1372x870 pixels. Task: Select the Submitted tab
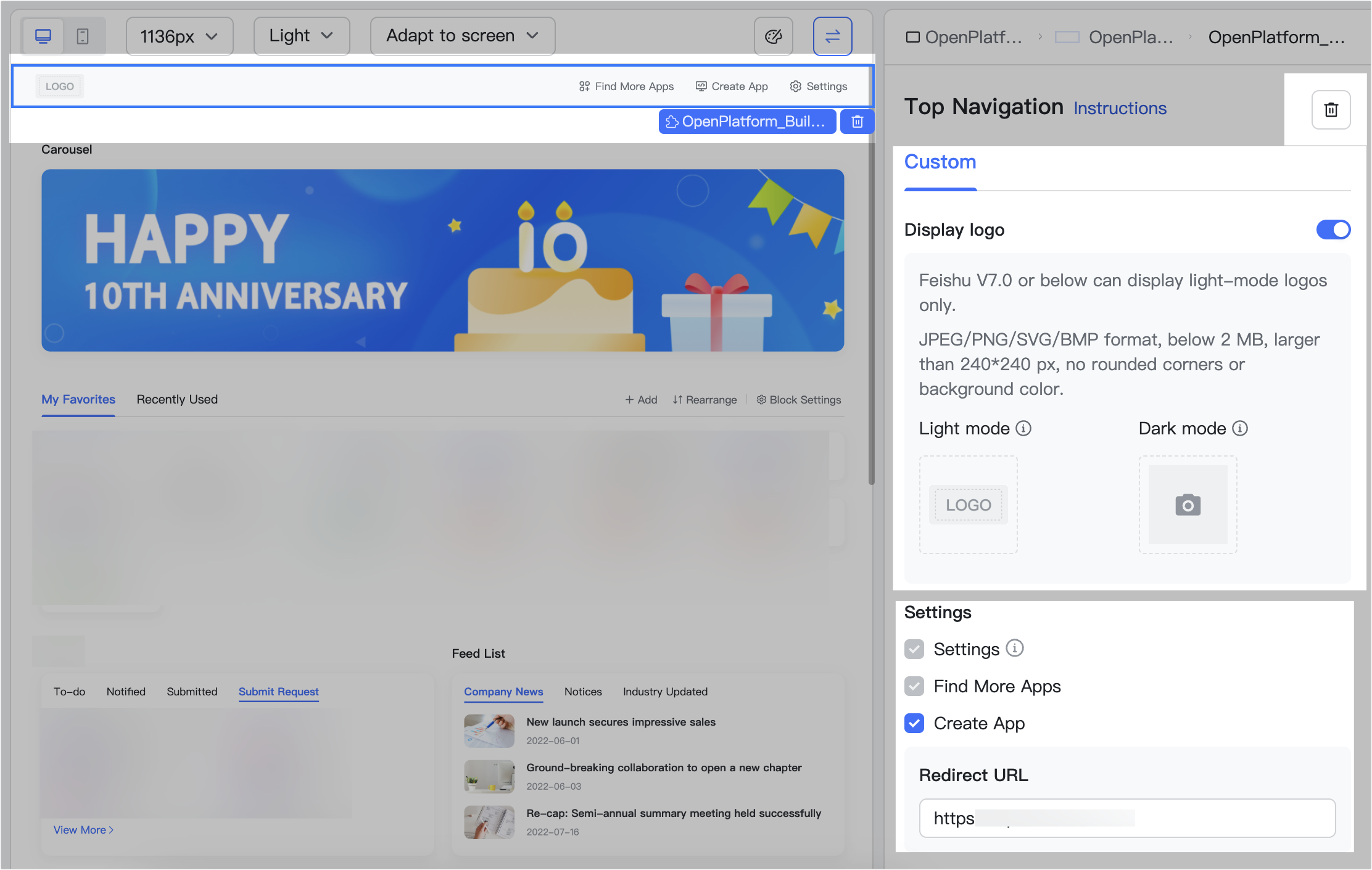click(192, 692)
